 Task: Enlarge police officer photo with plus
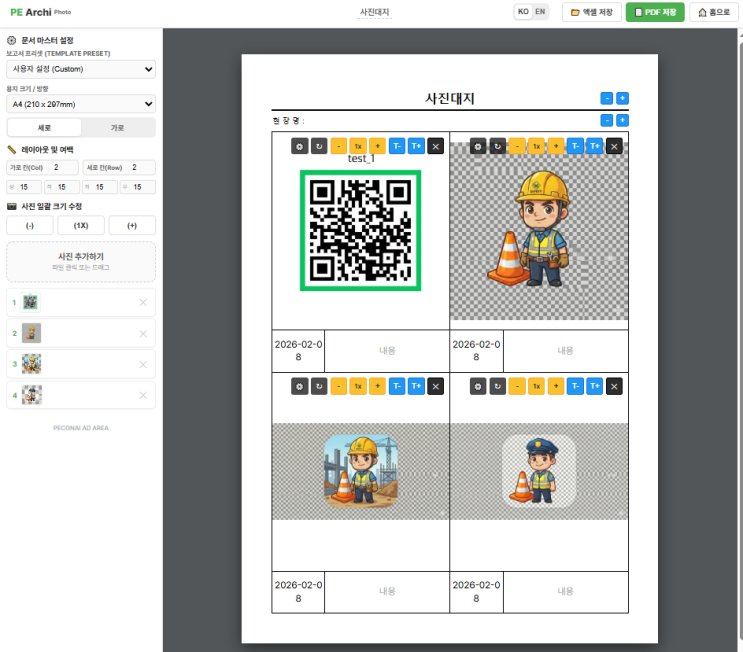pyautogui.click(x=556, y=386)
